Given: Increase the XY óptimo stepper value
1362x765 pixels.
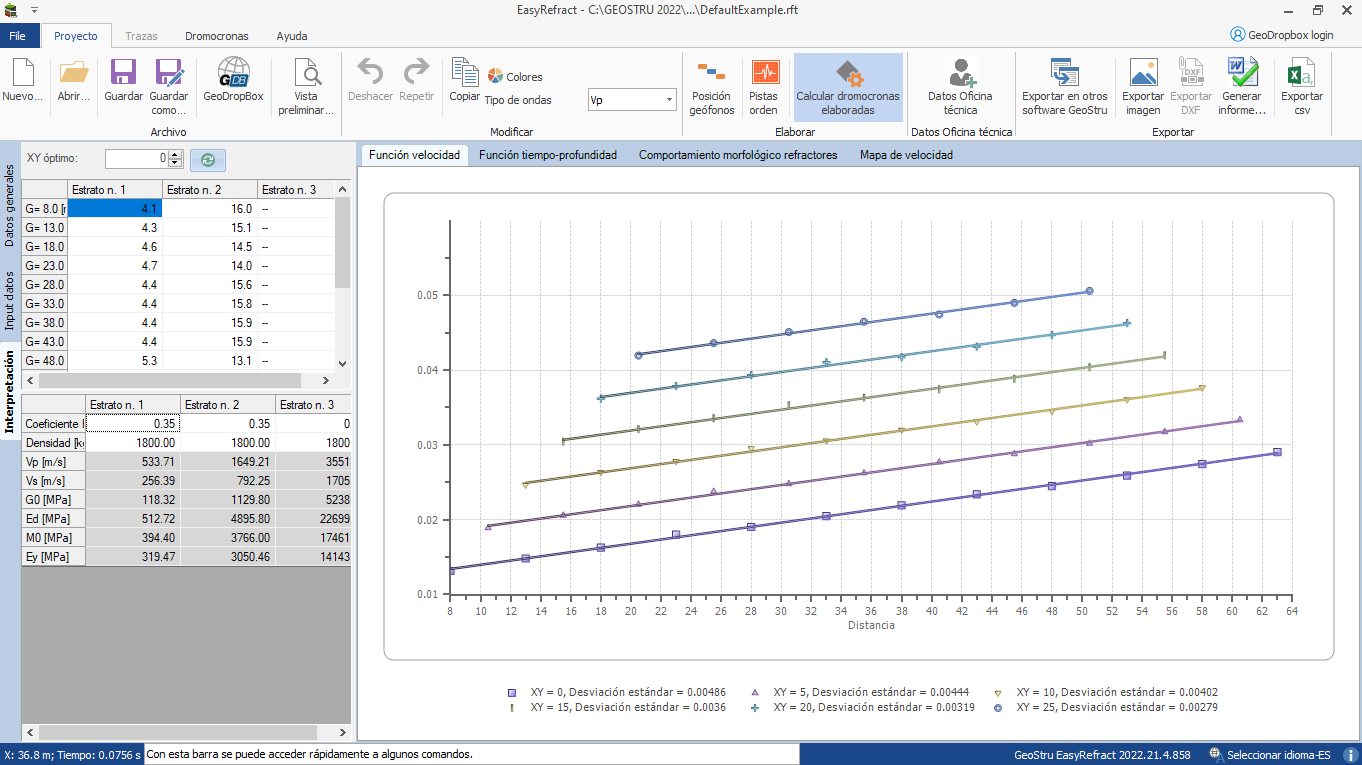Looking at the screenshot, I should point(176,154).
